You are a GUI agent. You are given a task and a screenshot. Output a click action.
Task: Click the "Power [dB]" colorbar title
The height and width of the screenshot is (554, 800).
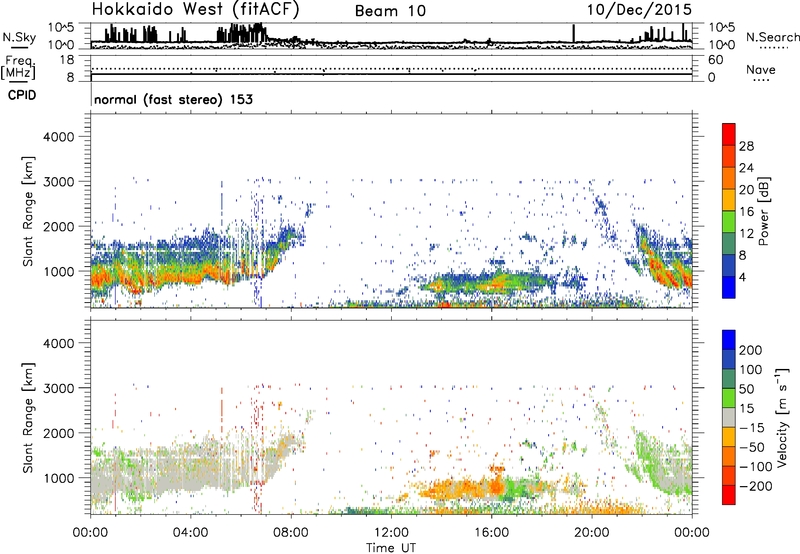764,211
